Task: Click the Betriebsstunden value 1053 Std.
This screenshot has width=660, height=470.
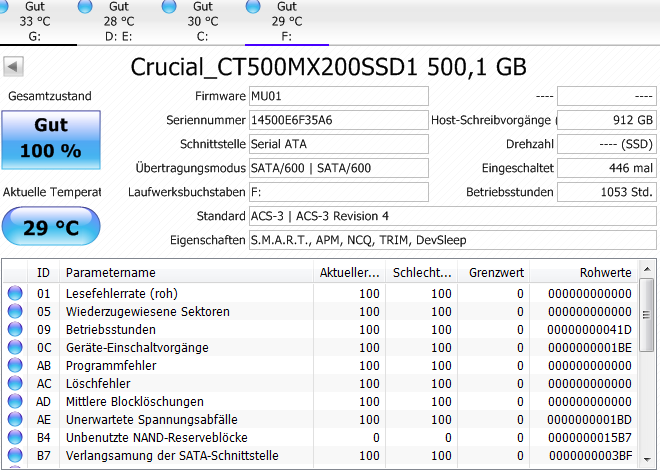Action: coord(607,192)
